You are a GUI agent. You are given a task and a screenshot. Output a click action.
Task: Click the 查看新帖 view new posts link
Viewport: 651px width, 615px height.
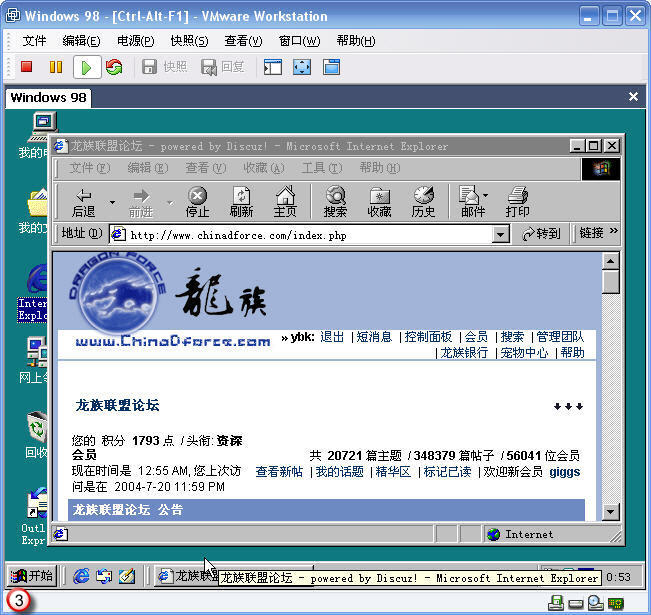pyautogui.click(x=279, y=472)
